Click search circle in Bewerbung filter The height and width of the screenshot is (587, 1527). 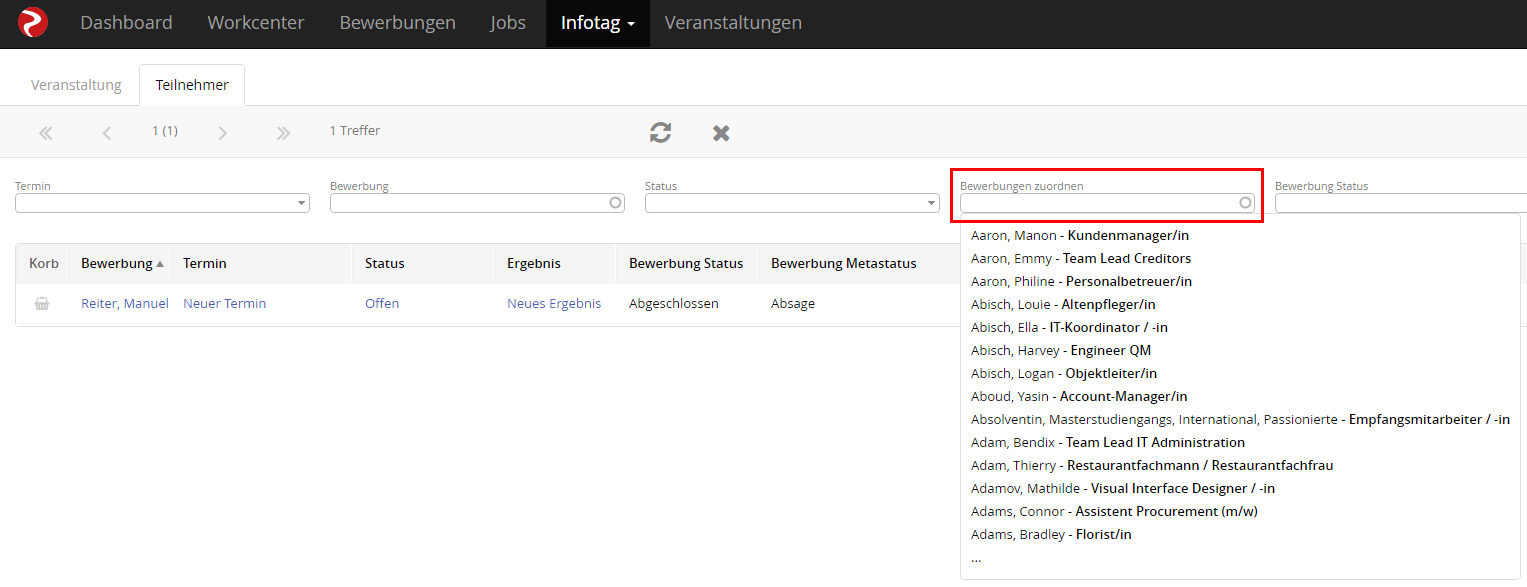point(616,203)
